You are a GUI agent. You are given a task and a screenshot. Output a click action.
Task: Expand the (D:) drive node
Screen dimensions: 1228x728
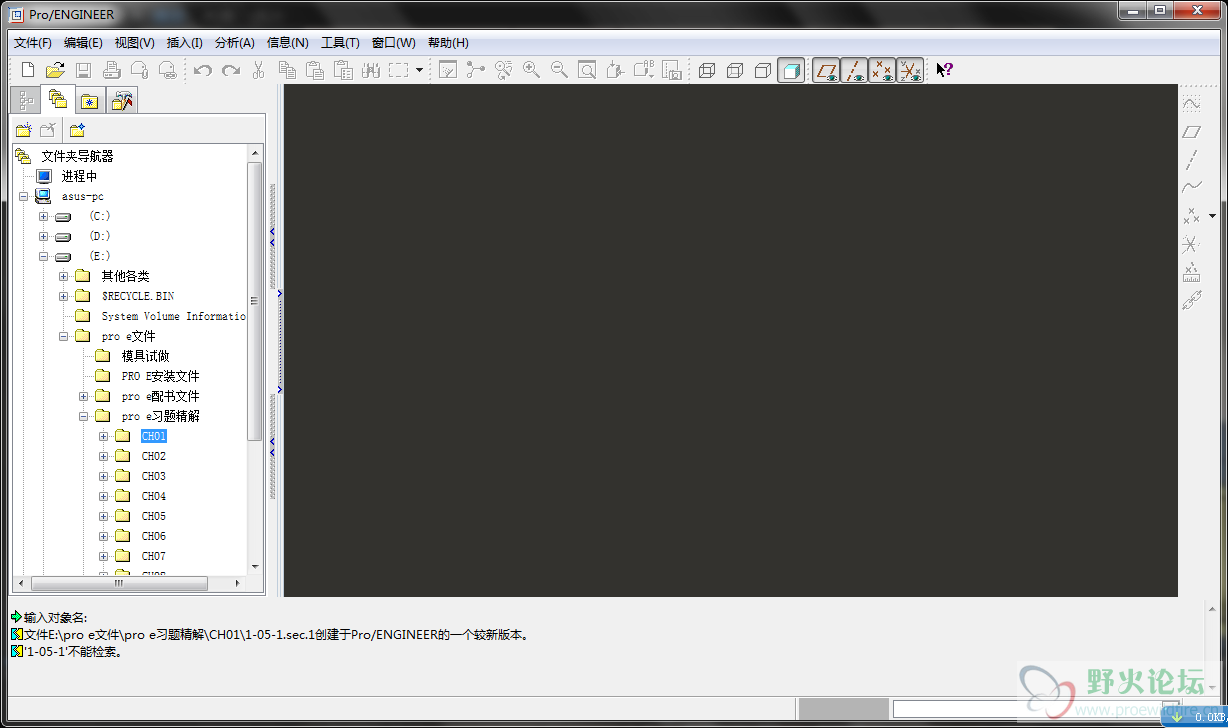[43, 236]
